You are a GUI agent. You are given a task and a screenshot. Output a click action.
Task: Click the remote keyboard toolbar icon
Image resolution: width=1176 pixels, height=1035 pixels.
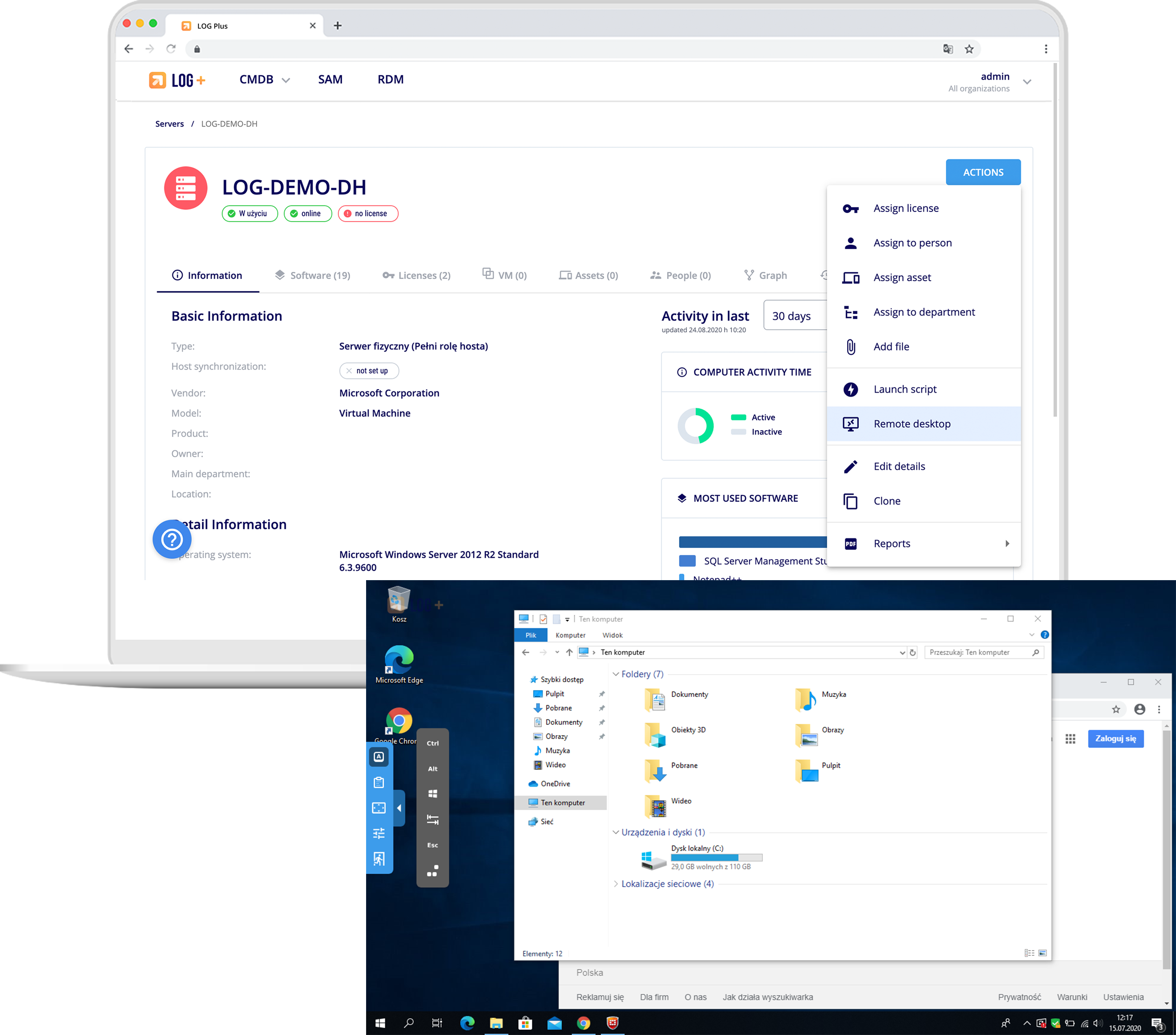[379, 757]
